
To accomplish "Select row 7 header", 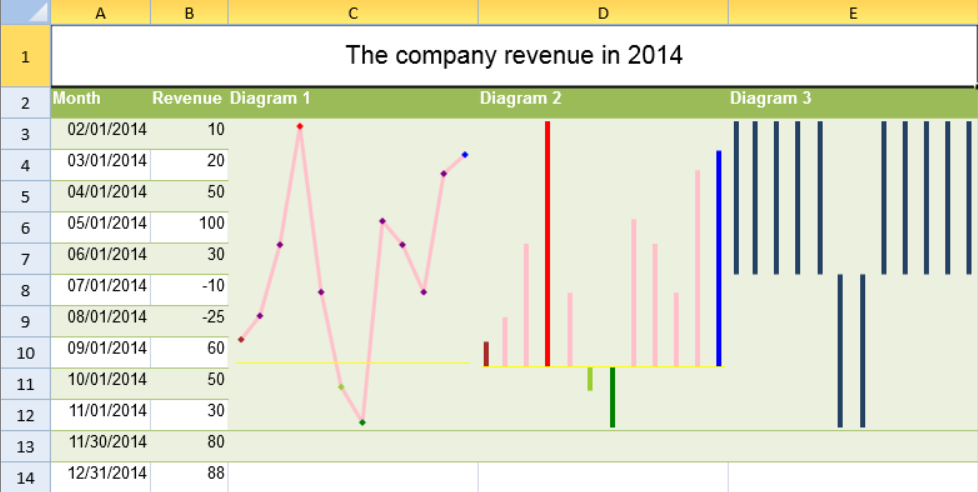I will pos(25,259).
